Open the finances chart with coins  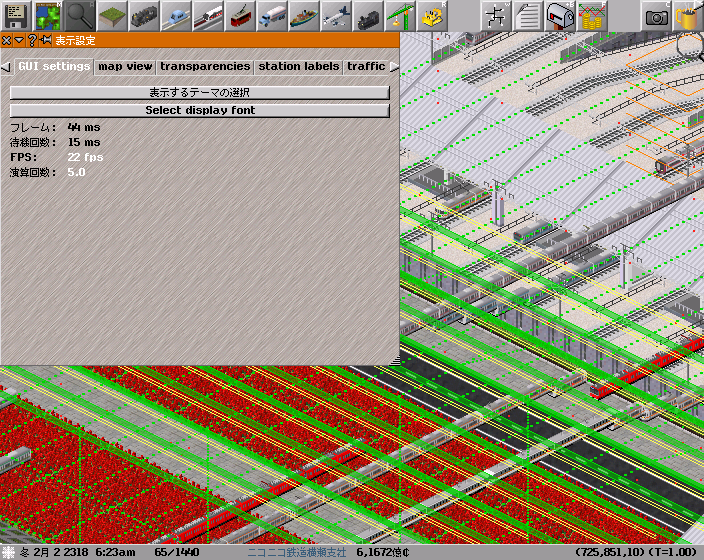[x=591, y=16]
